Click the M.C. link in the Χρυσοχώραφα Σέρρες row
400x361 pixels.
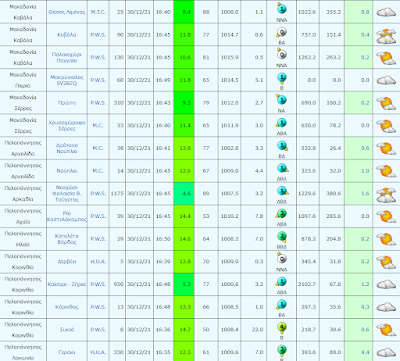98,125
